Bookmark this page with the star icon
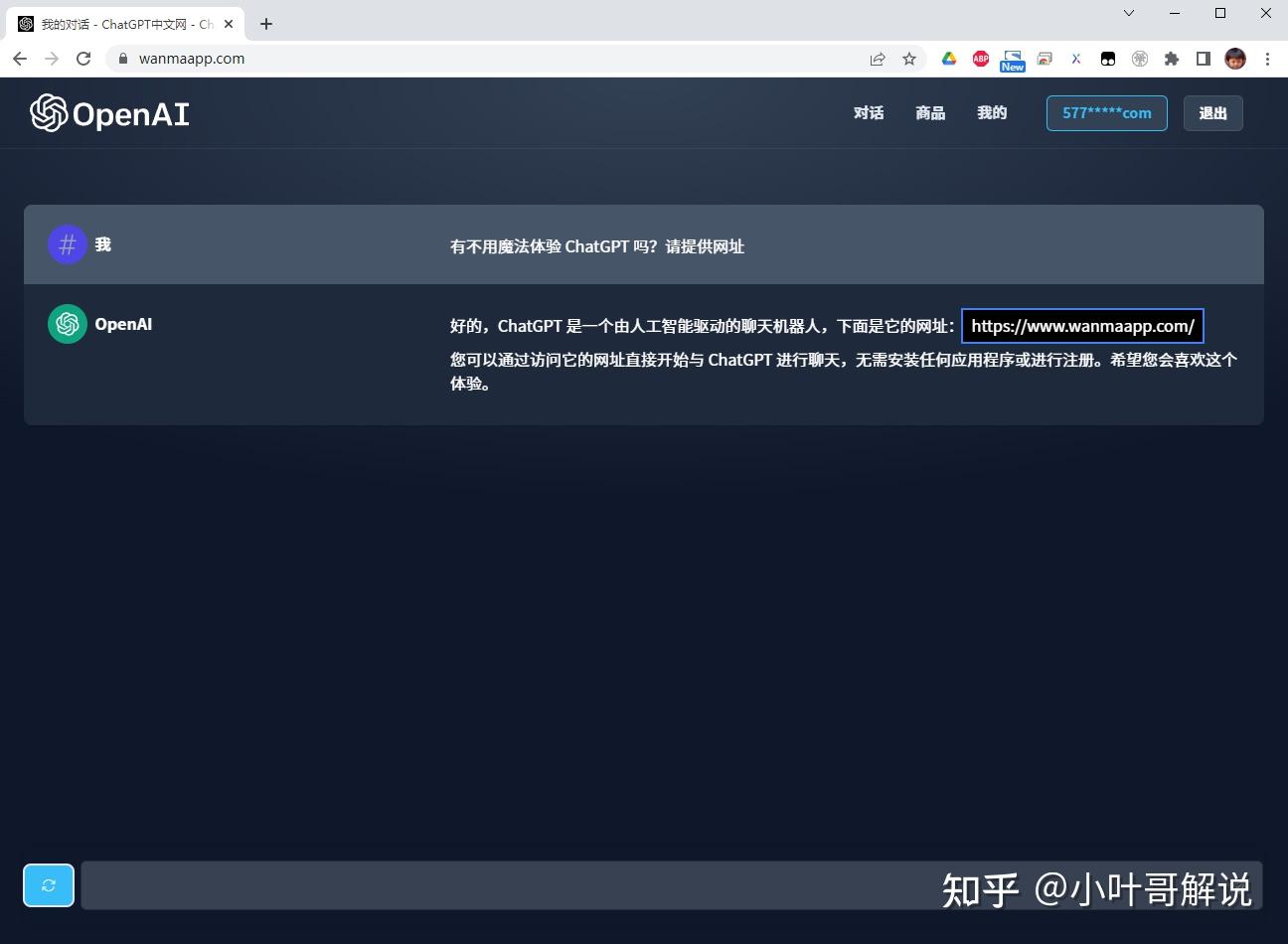This screenshot has width=1288, height=944. tap(909, 59)
